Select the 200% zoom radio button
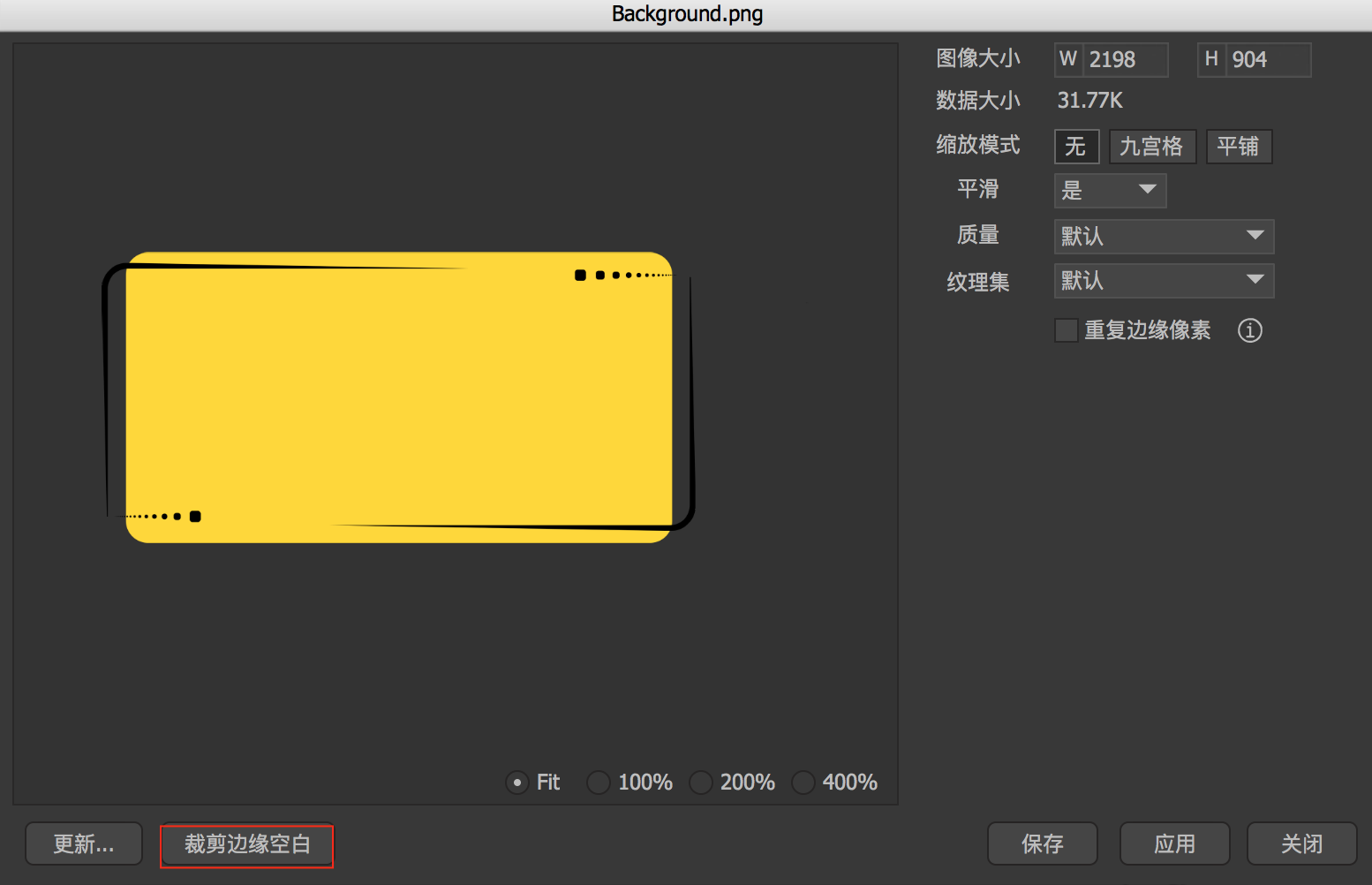This screenshot has width=1372, height=885. pos(701,783)
